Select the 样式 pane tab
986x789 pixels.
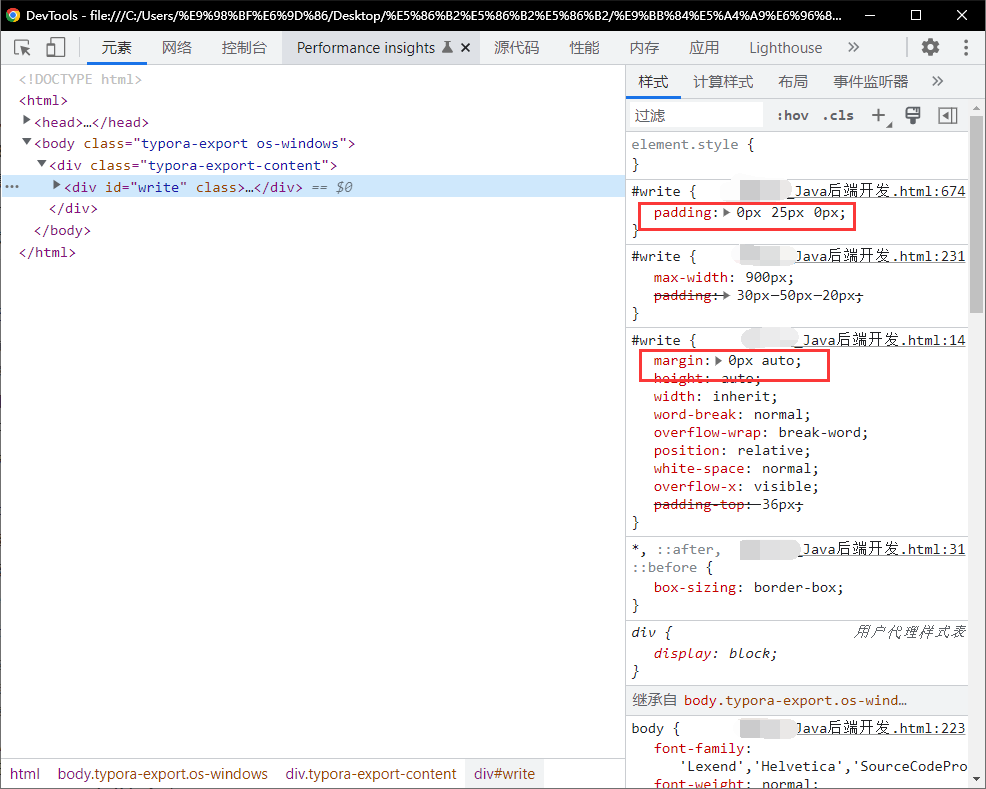click(x=653, y=82)
